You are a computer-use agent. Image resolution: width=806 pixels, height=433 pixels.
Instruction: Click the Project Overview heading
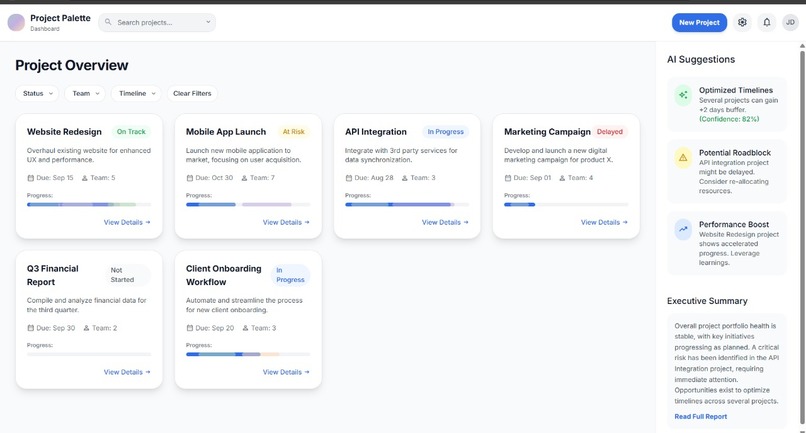coord(71,65)
